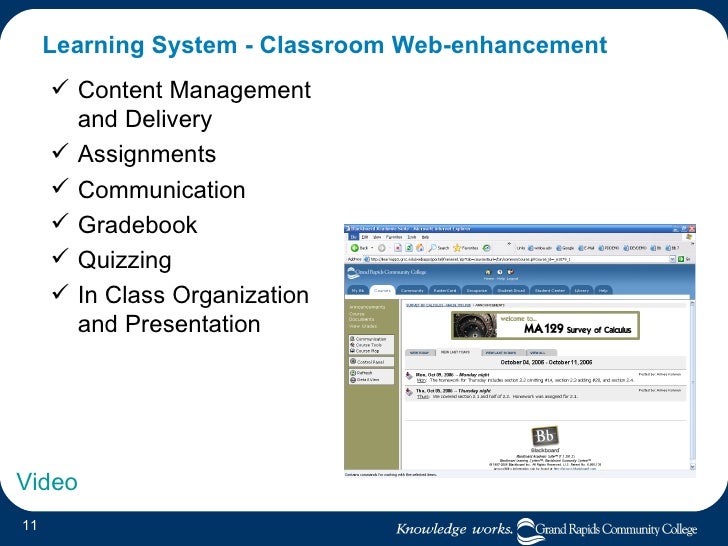Image resolution: width=728 pixels, height=546 pixels.
Task: Click the "Communication" bullet on the slide
Action: pos(162,190)
